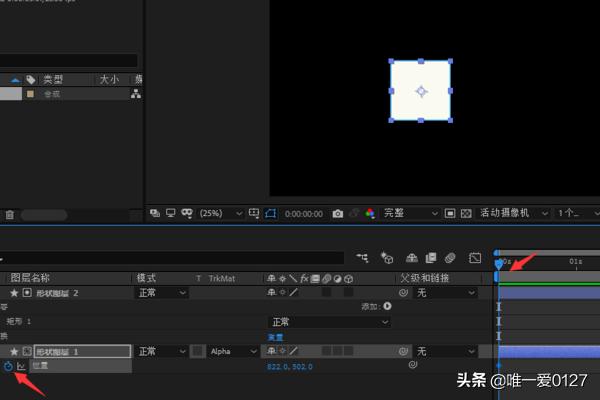Open magnification ratio 25% dropdown
The width and height of the screenshot is (600, 400).
pos(220,213)
